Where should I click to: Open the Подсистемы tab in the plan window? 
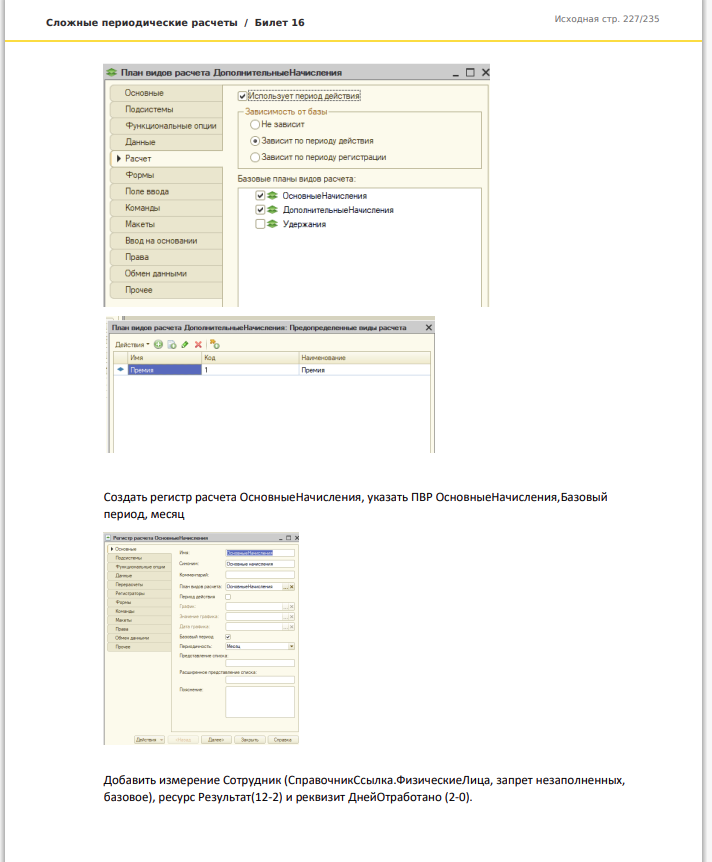166,109
